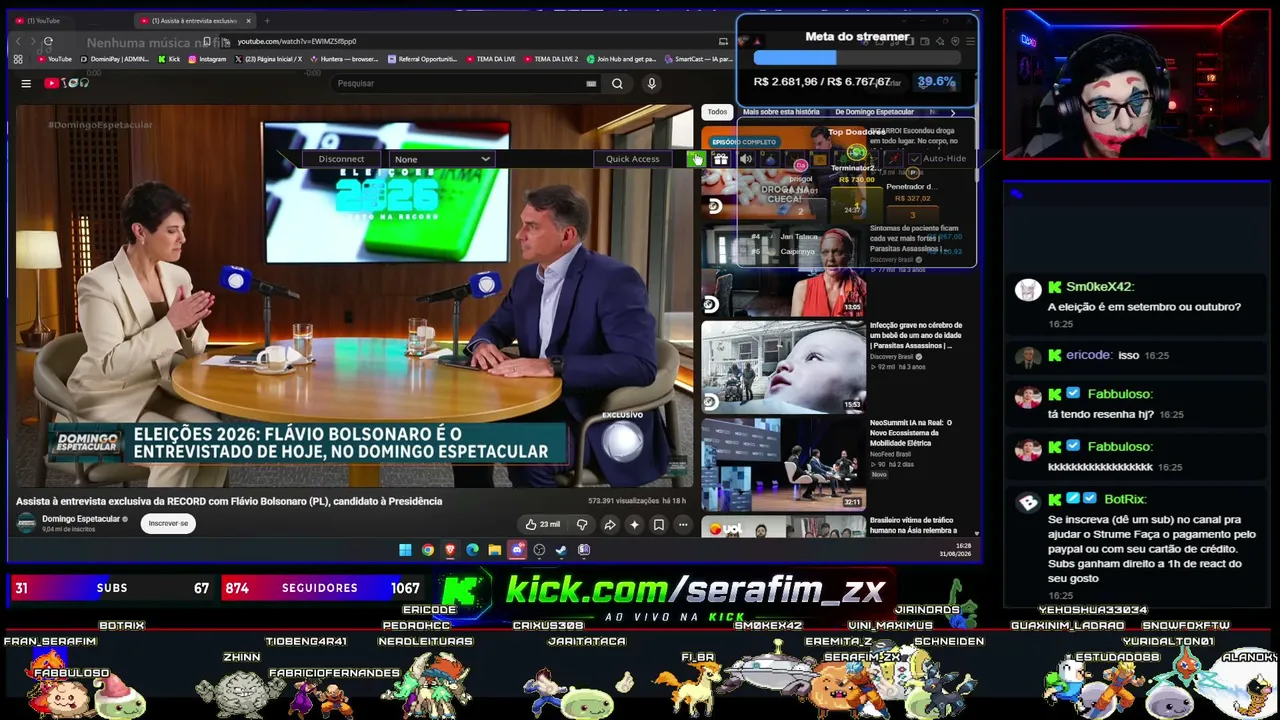Open the browser apps grid in bookmarks bar
This screenshot has width=1280, height=720.
click(x=18, y=59)
